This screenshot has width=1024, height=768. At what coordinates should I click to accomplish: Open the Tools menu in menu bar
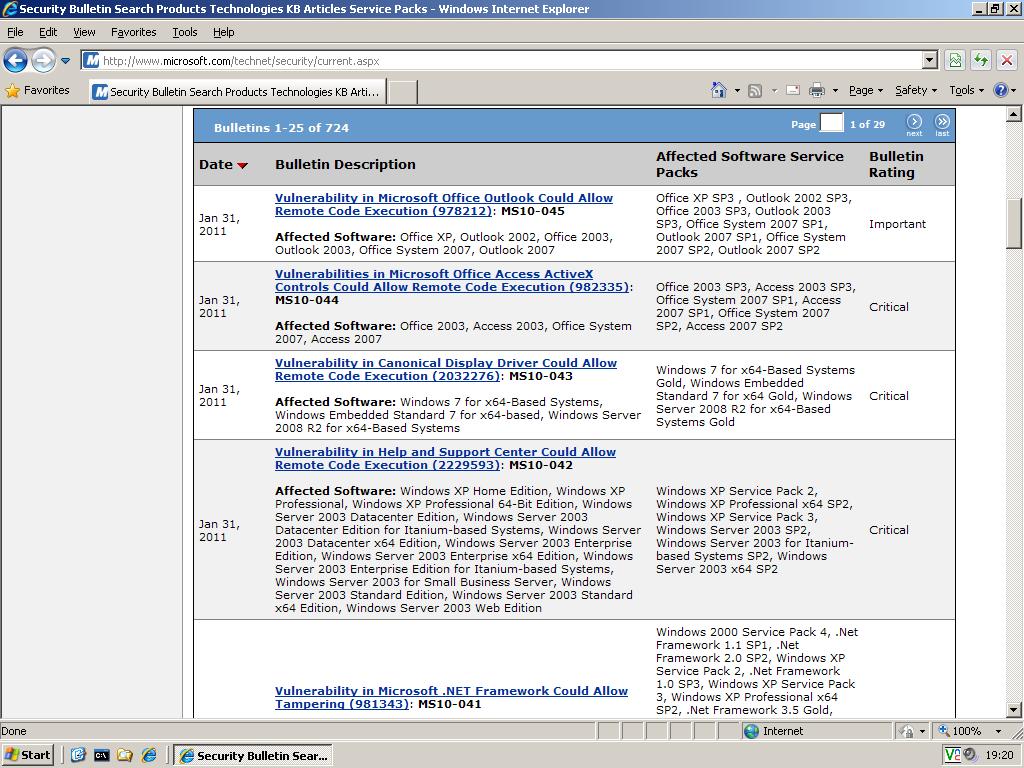click(x=185, y=32)
